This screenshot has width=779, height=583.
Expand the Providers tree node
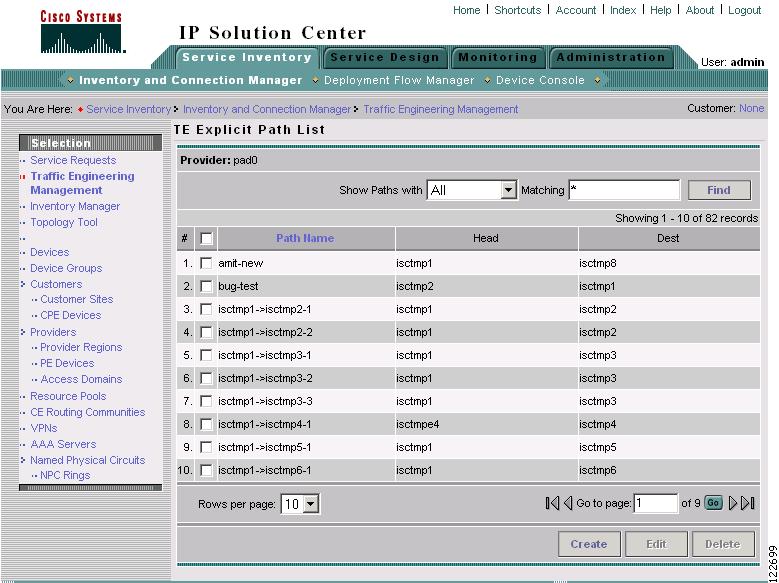(x=23, y=332)
